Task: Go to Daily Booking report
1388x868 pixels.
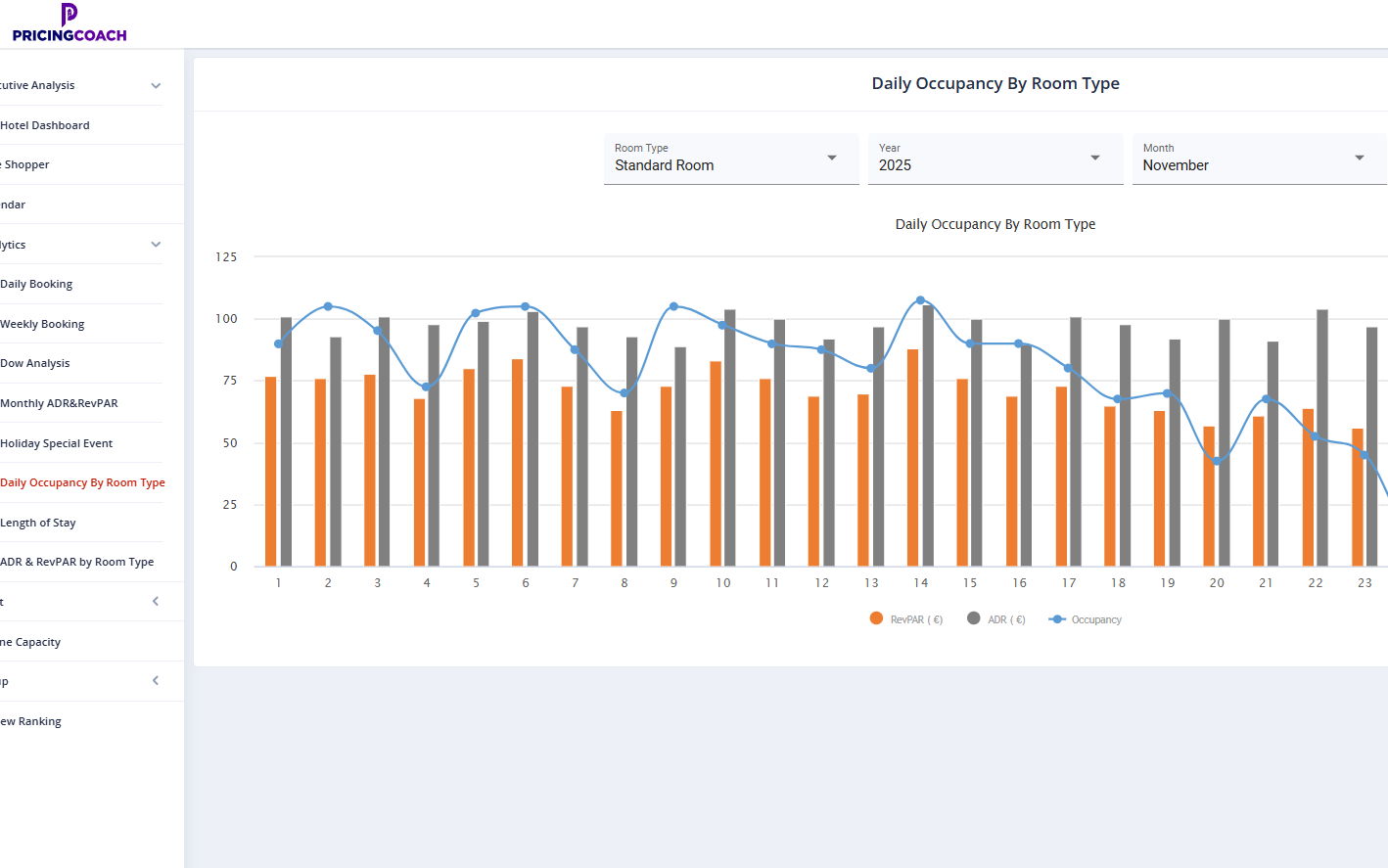Action: coord(36,284)
